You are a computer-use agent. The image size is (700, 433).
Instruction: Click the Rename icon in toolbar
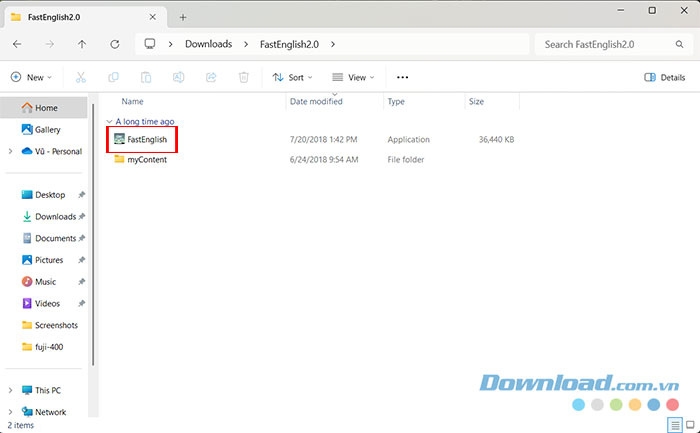point(179,77)
